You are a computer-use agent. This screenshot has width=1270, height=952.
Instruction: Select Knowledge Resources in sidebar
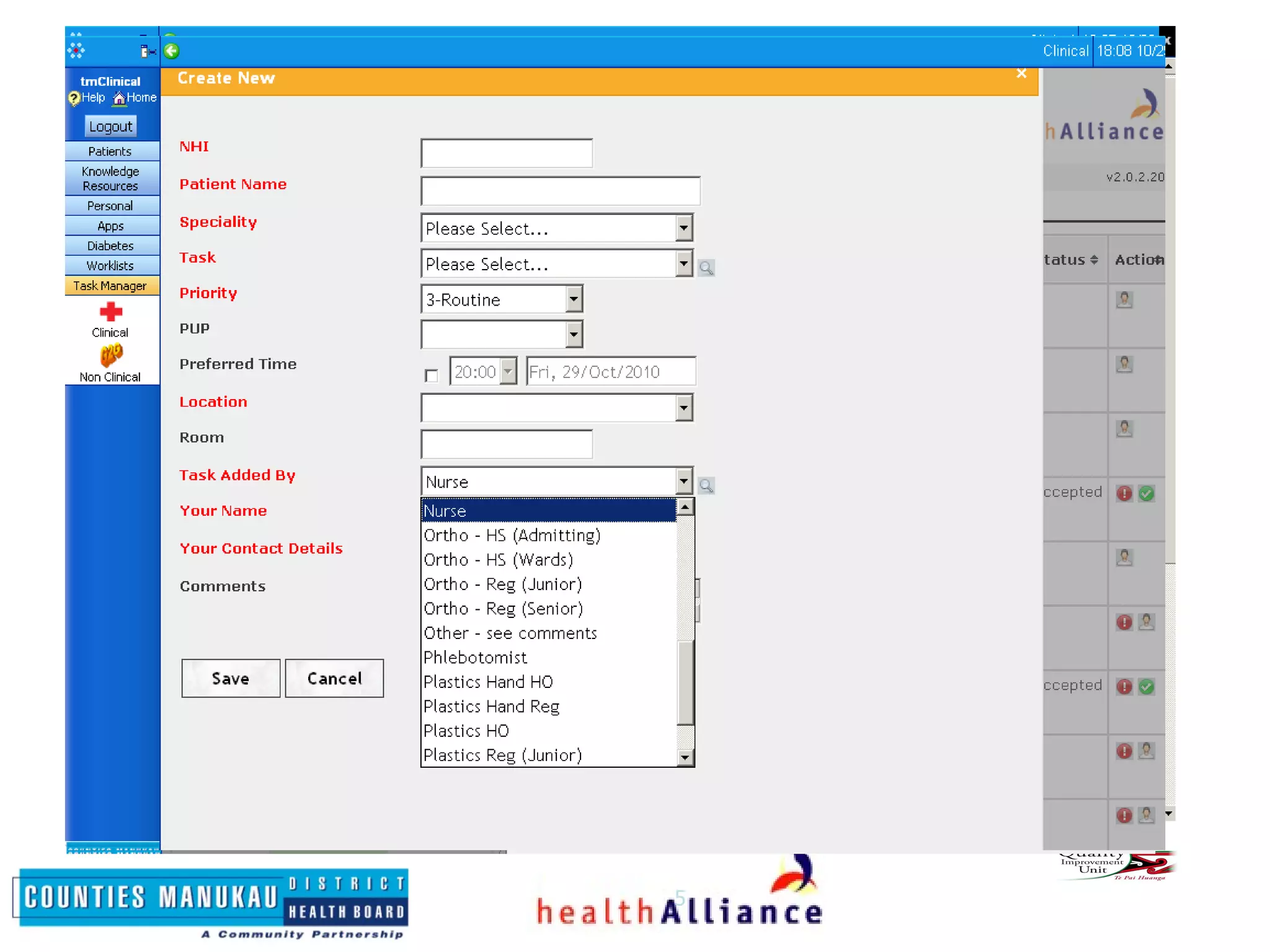110,178
